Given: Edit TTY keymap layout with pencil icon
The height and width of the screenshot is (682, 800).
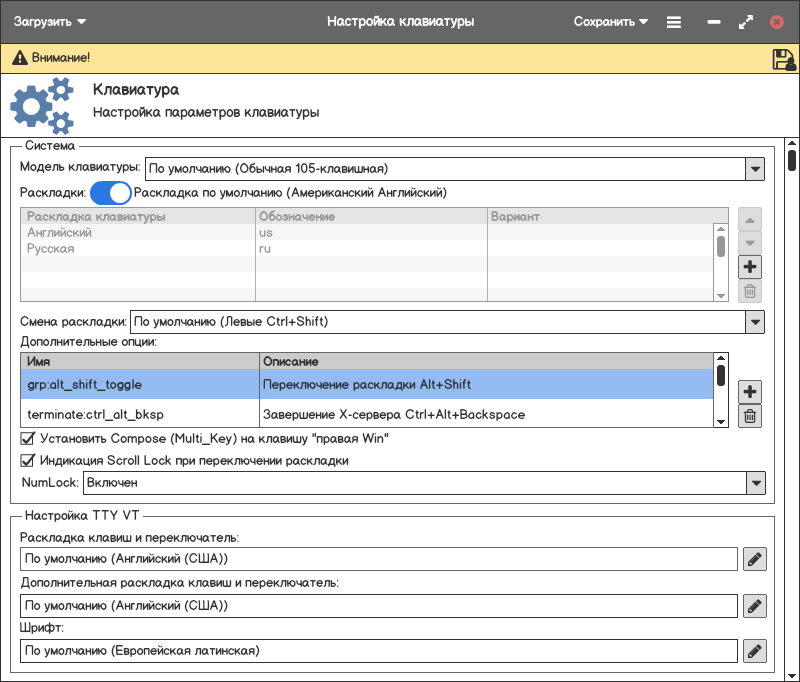Looking at the screenshot, I should click(x=755, y=558).
